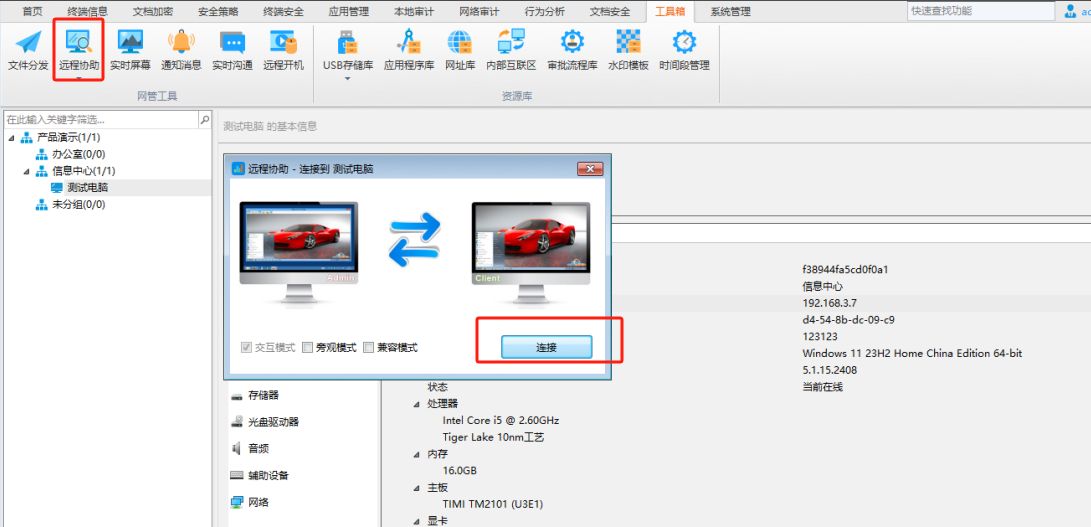Switch to the 行为分析 tab
The height and width of the screenshot is (527, 1091).
[x=545, y=11]
